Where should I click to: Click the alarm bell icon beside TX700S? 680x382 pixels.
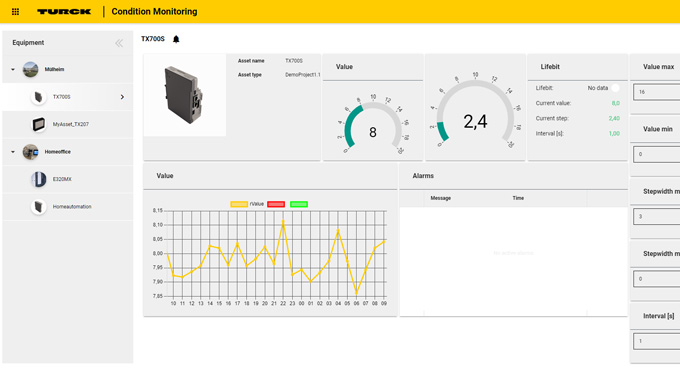coord(176,39)
